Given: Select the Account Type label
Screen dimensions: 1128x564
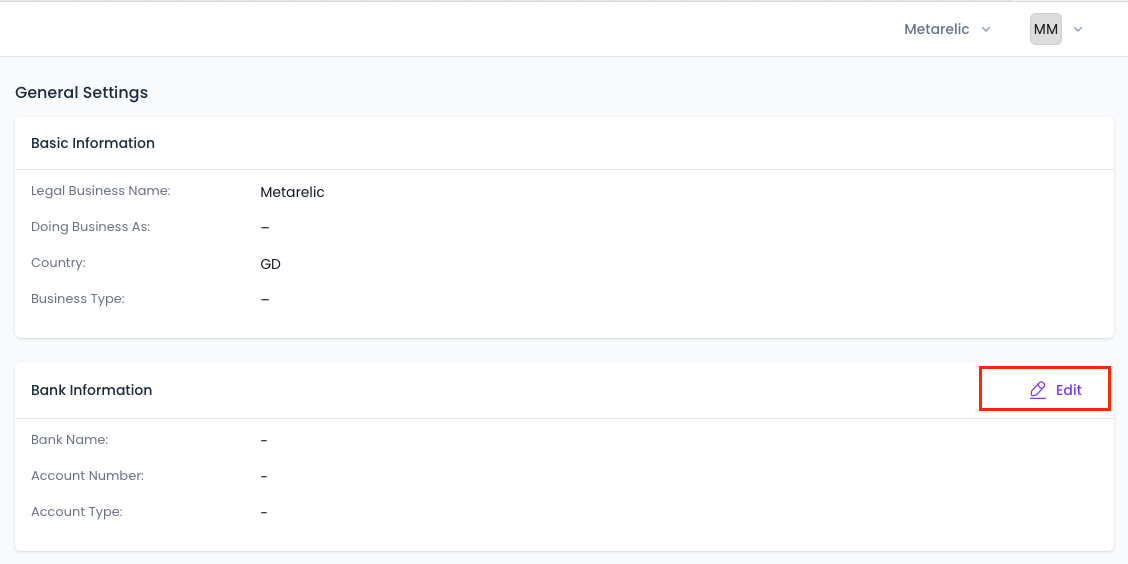Looking at the screenshot, I should tap(77, 511).
